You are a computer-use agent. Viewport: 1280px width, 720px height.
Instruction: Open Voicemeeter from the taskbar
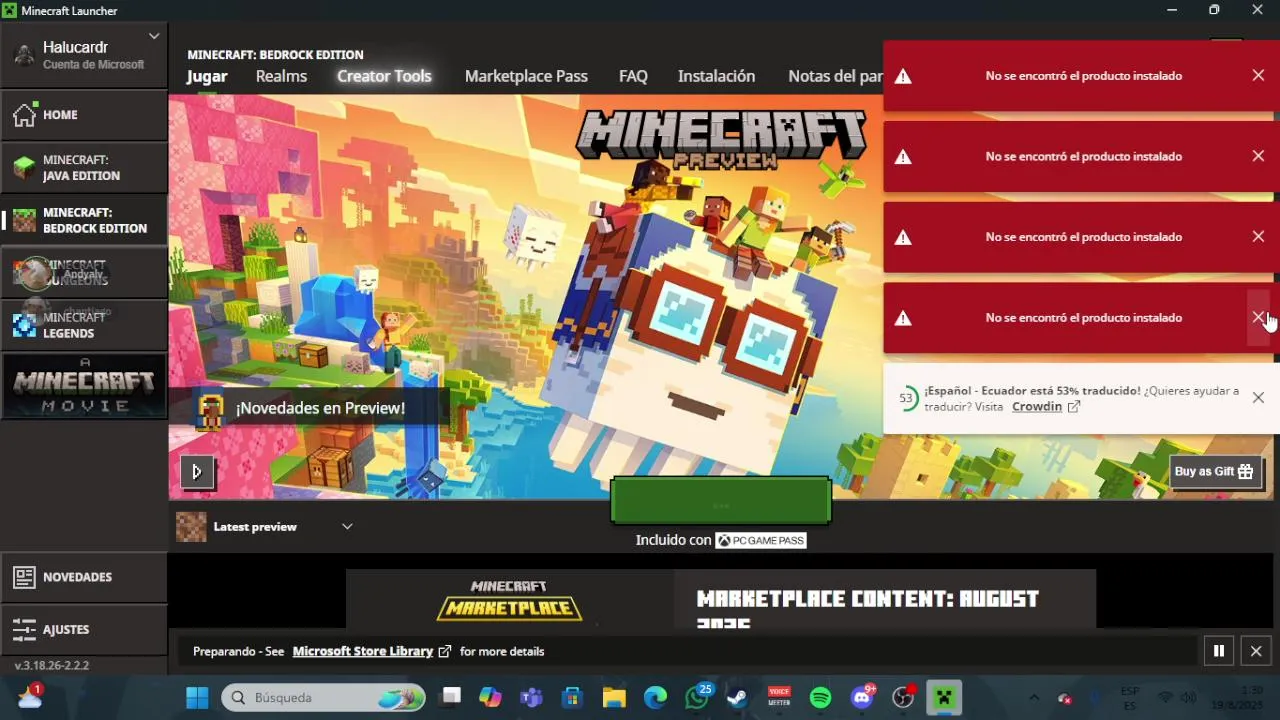779,697
